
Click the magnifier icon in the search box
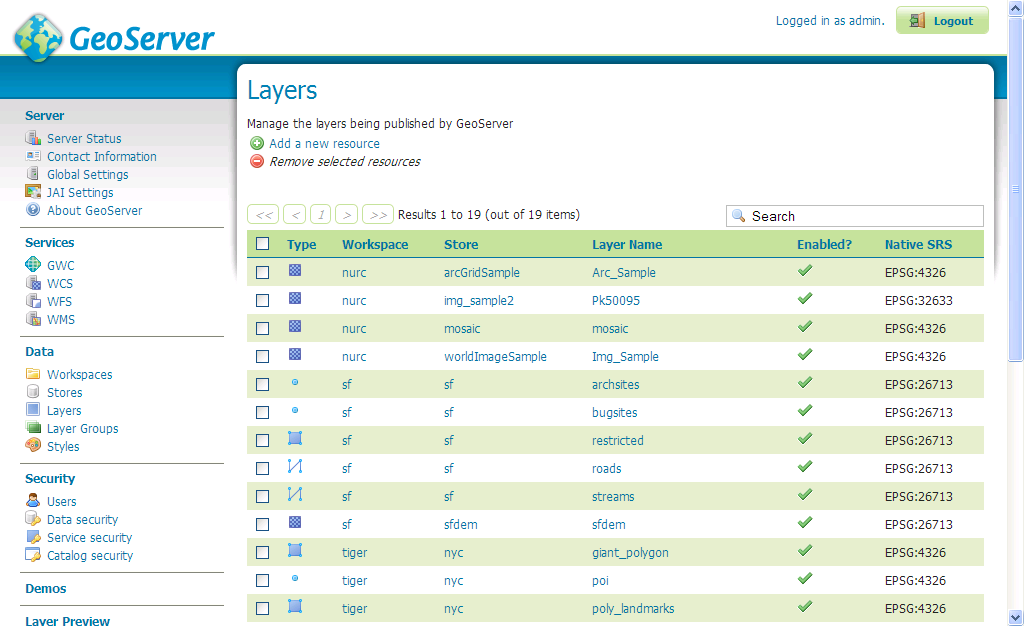point(739,215)
